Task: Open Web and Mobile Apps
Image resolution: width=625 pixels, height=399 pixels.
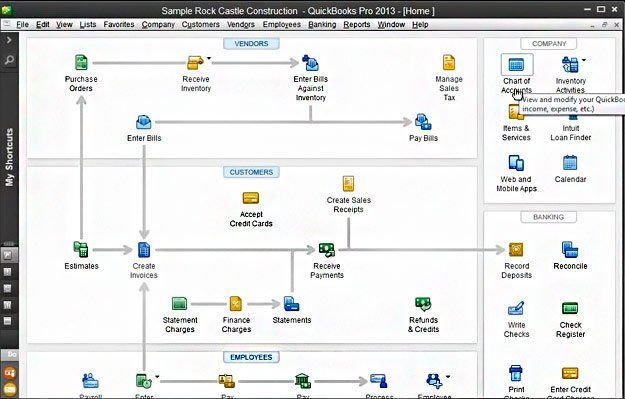Action: pyautogui.click(x=516, y=163)
